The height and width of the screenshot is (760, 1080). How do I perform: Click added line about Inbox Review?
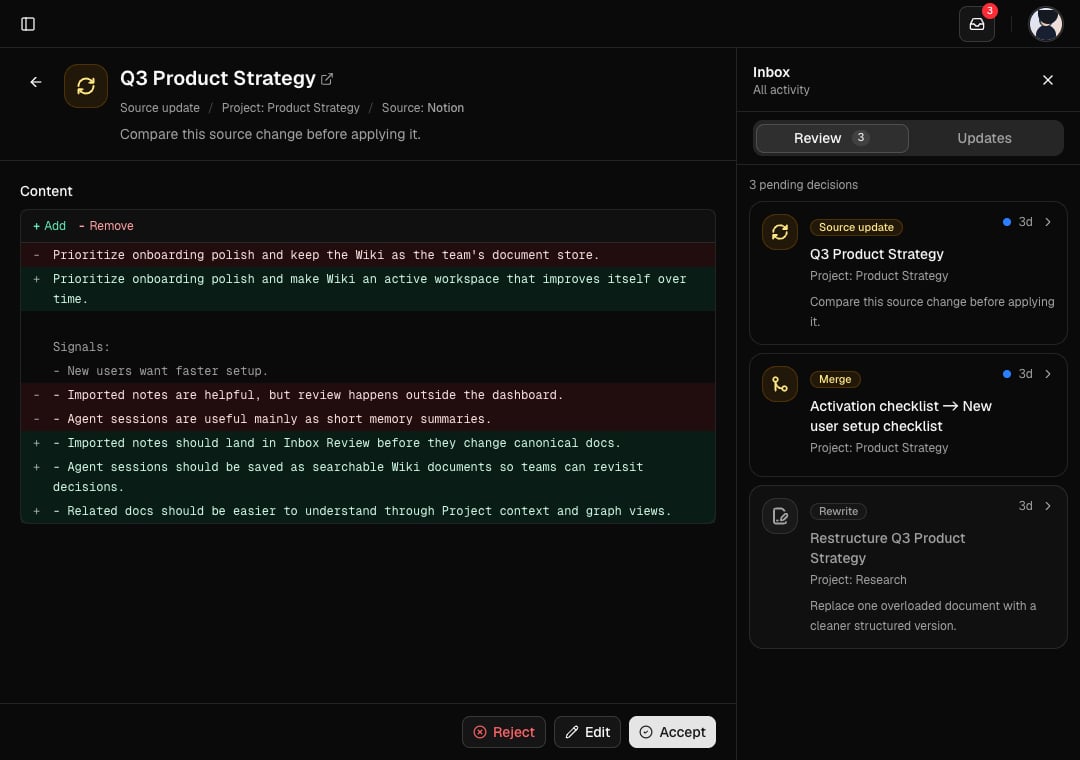click(368, 443)
